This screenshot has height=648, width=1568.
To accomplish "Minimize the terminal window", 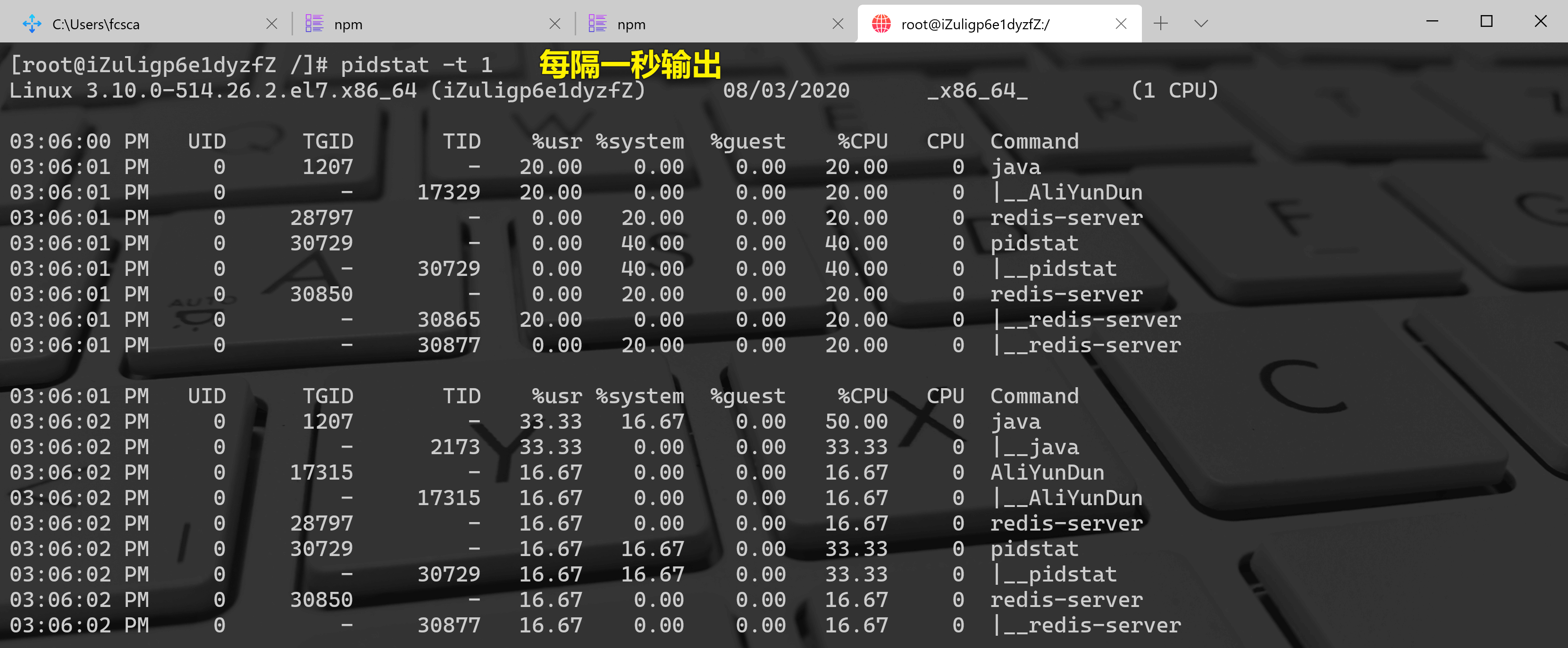I will [1432, 22].
